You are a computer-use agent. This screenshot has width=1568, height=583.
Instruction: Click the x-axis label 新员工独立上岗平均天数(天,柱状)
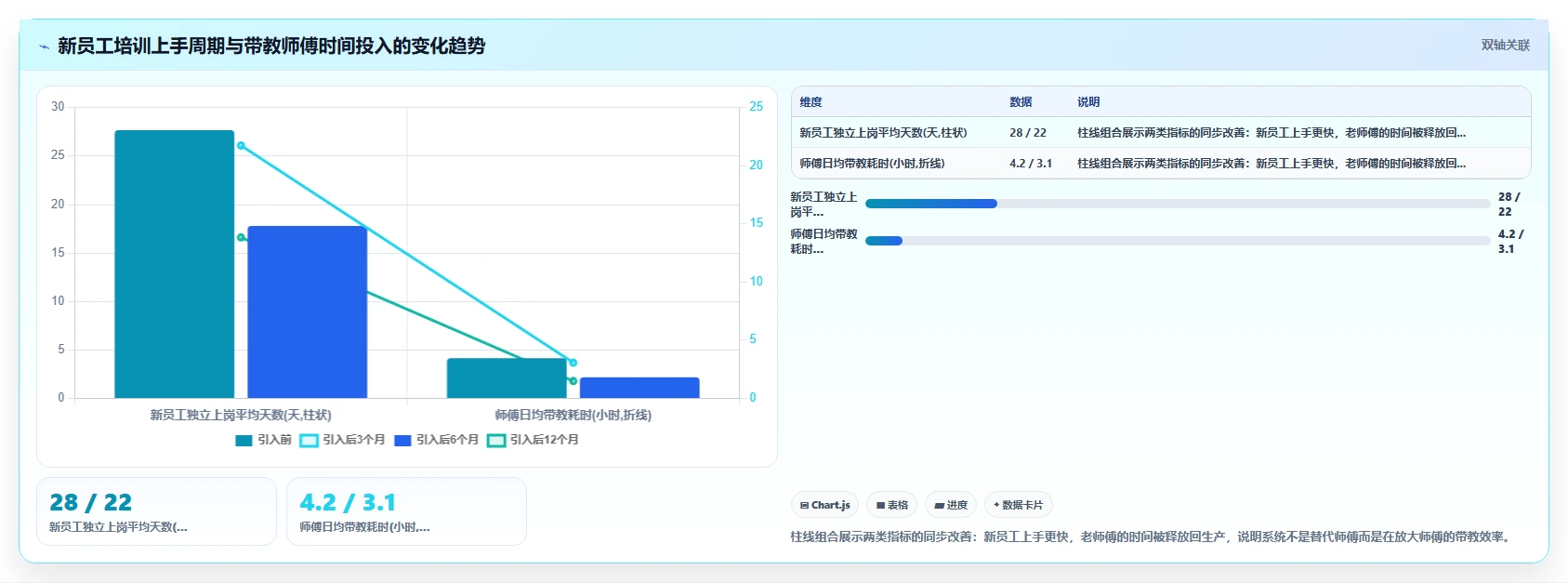tap(241, 416)
